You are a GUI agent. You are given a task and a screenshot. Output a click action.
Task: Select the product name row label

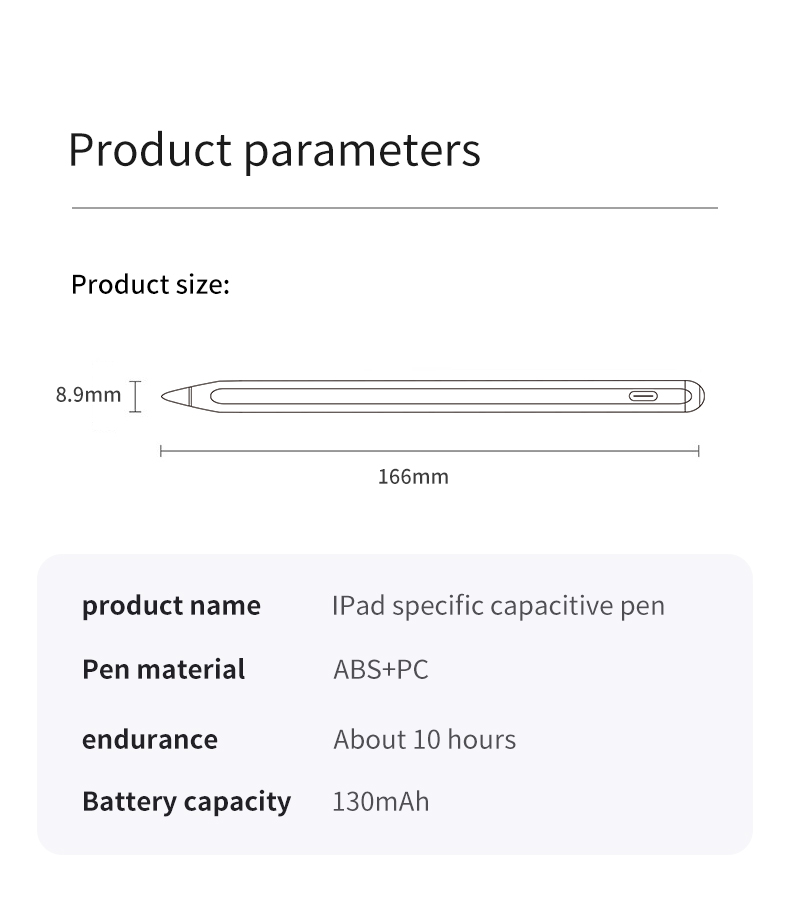171,605
